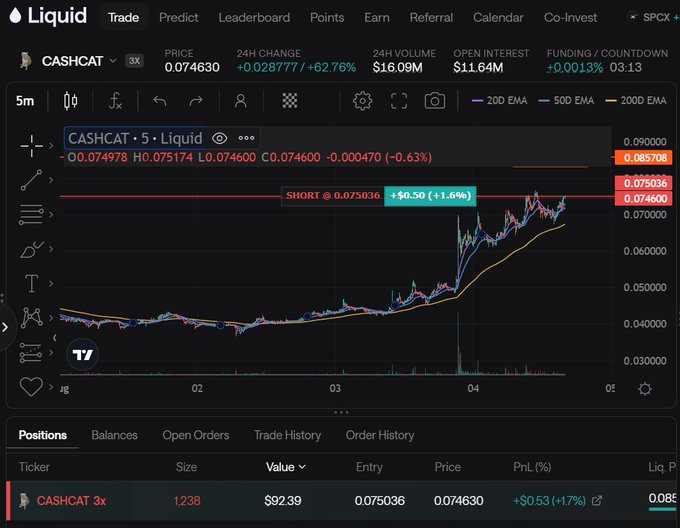This screenshot has height=528, width=680.
Task: Open the Points page
Action: [327, 17]
